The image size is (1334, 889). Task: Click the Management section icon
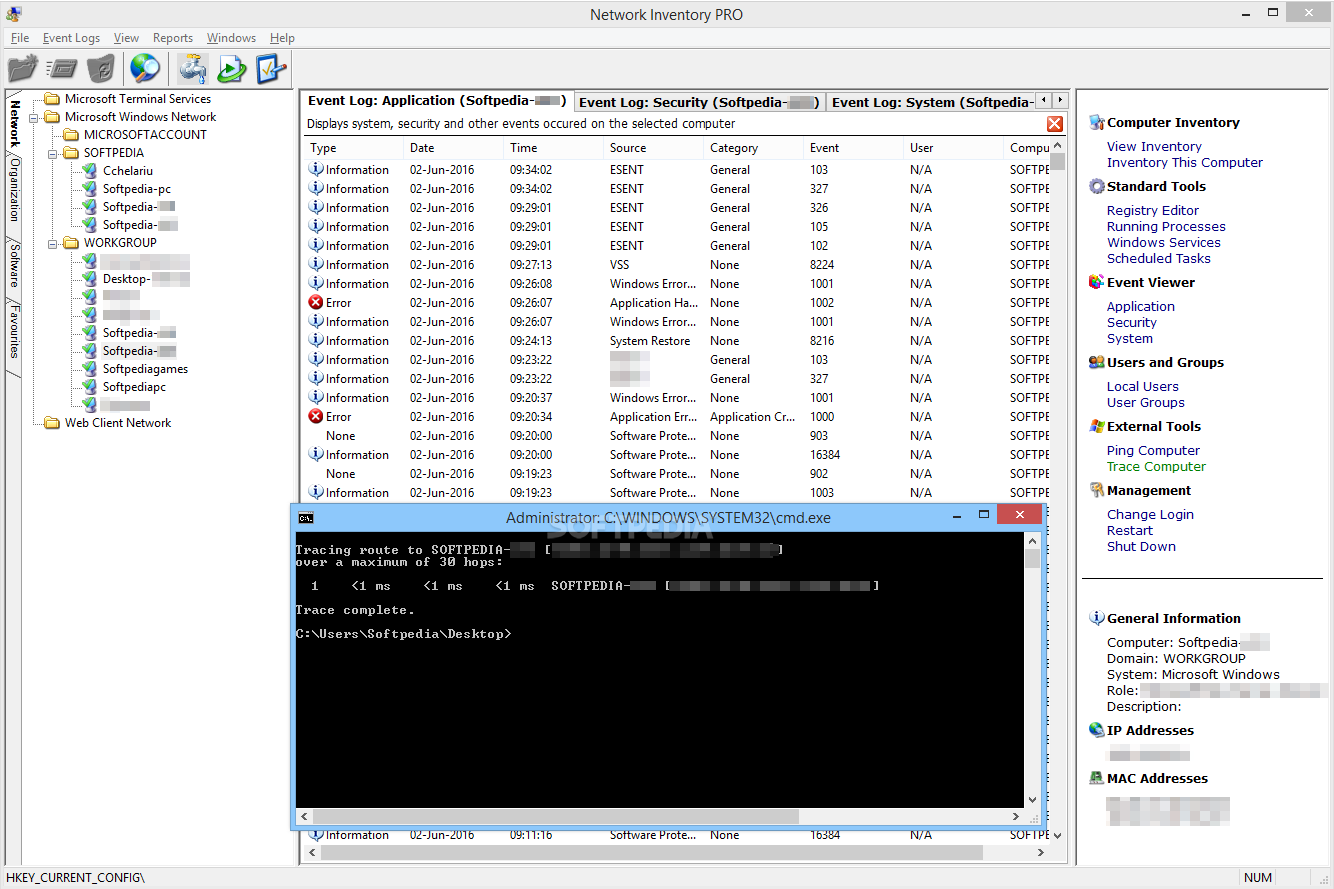click(1097, 490)
